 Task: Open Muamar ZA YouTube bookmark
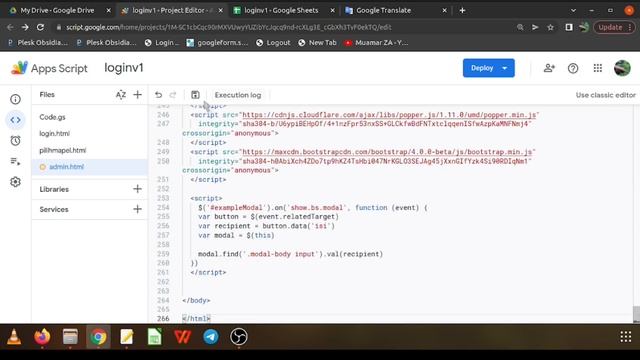click(376, 42)
